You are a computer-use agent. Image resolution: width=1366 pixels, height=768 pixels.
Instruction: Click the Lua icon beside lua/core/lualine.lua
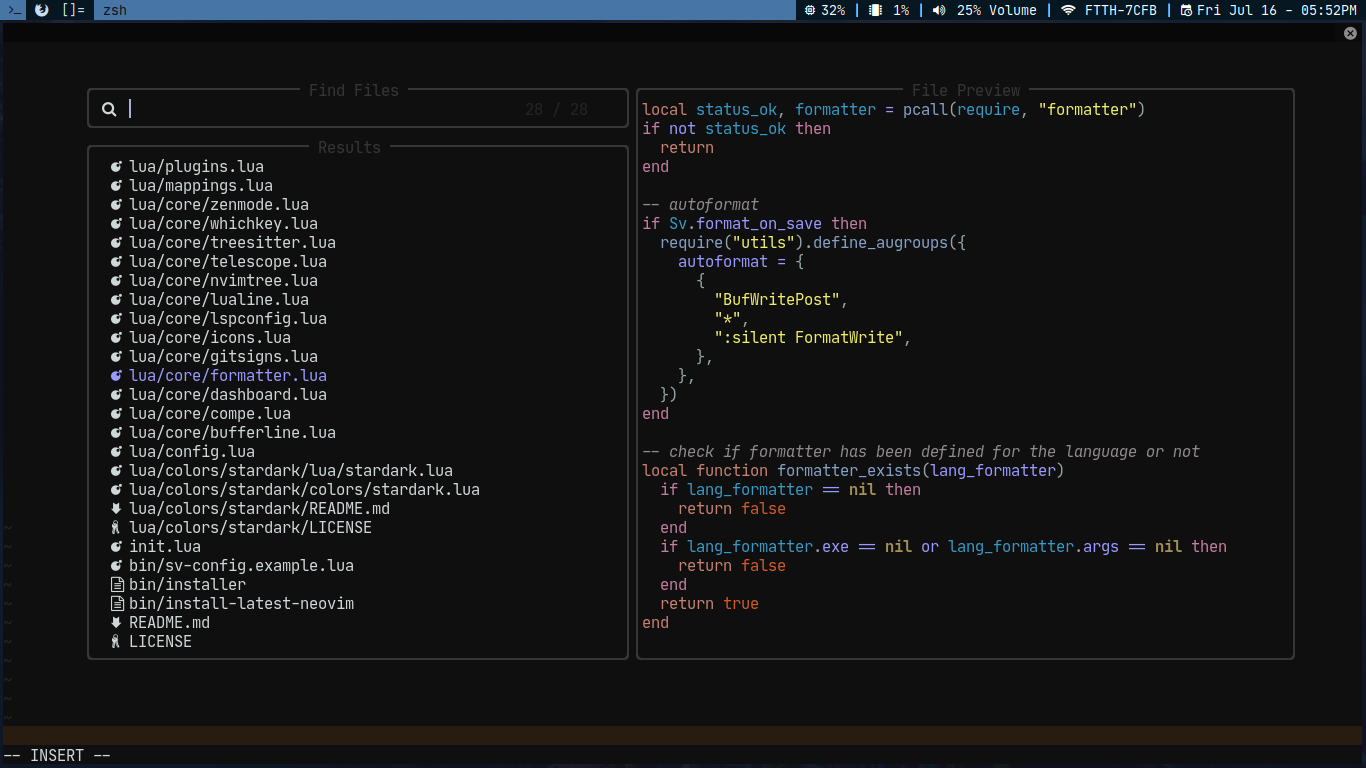116,300
